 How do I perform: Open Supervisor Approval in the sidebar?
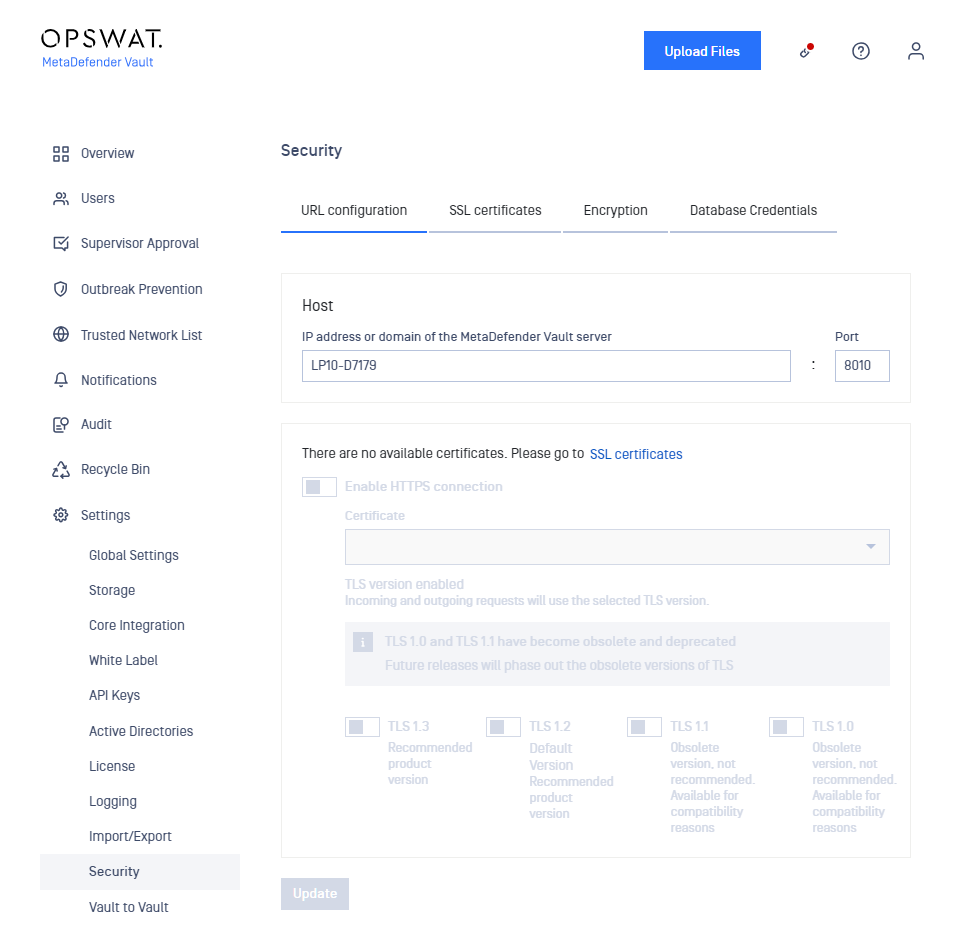click(140, 243)
